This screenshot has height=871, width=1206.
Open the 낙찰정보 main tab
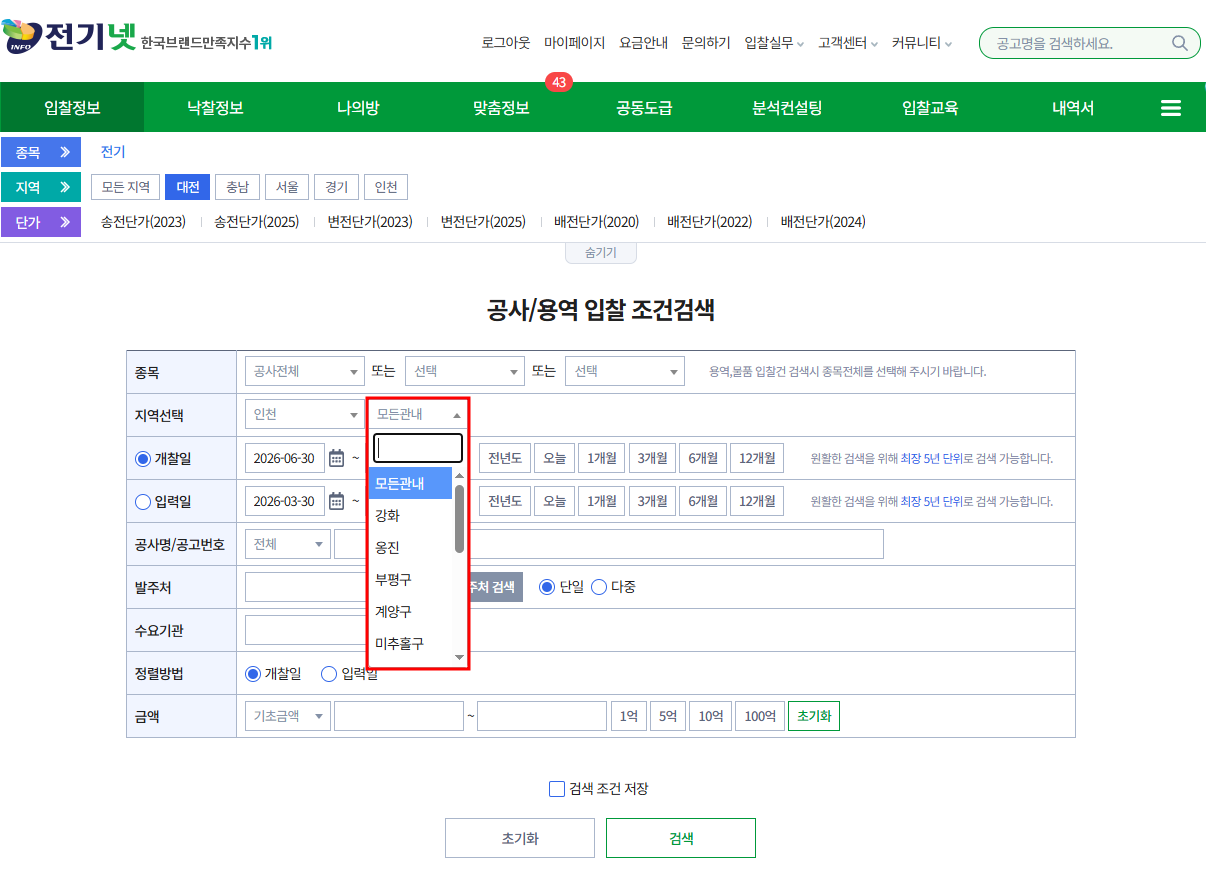(x=215, y=108)
